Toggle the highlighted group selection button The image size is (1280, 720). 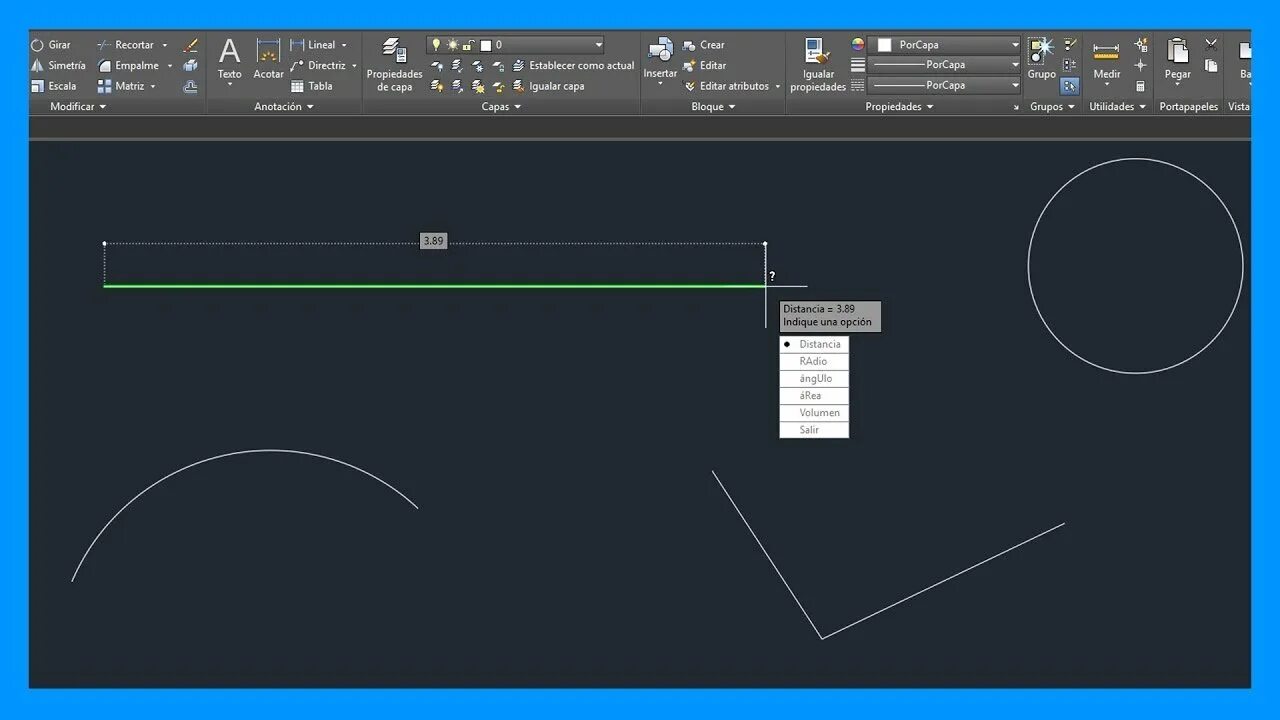[1069, 86]
